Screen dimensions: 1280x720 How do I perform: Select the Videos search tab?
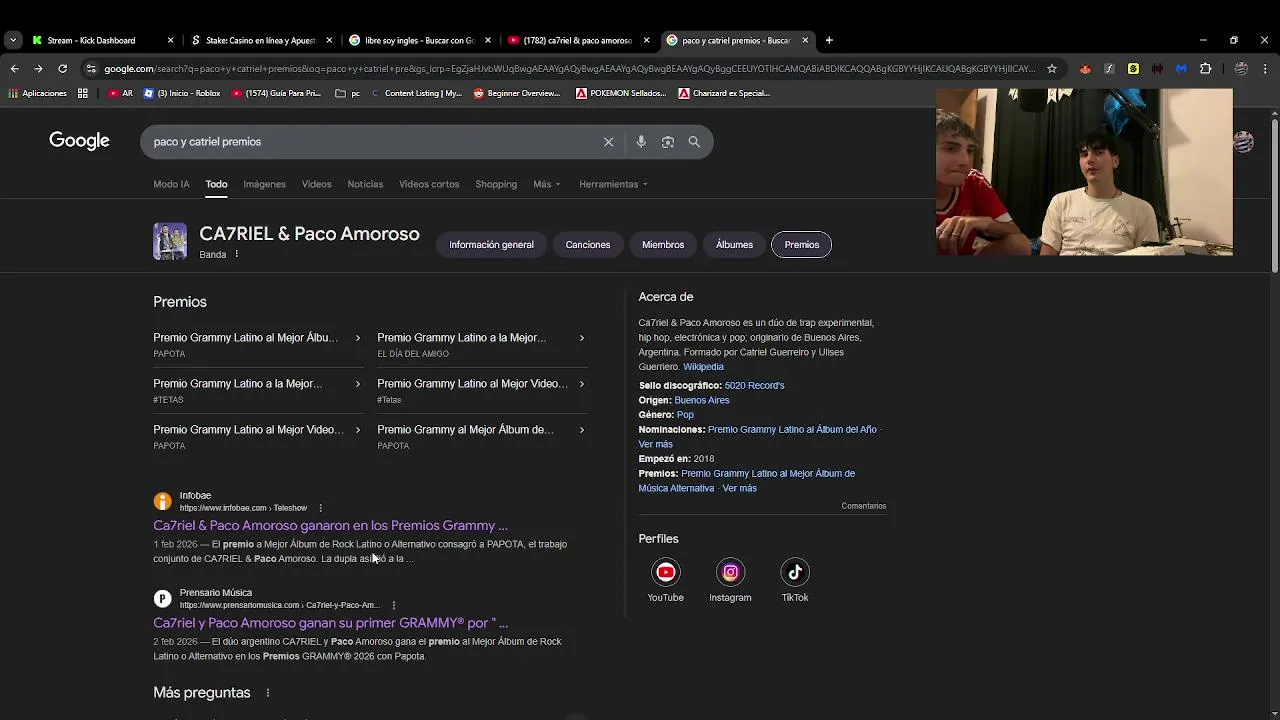coord(316,184)
